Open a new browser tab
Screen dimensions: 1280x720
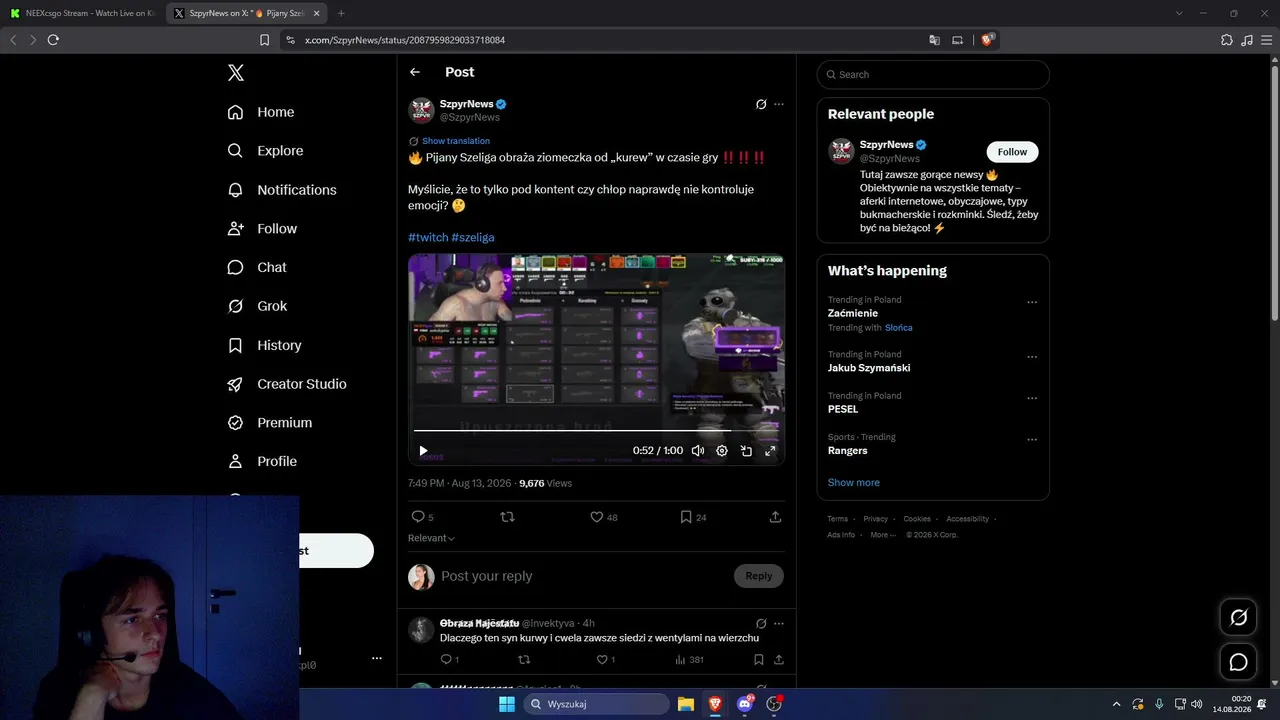pyautogui.click(x=341, y=13)
